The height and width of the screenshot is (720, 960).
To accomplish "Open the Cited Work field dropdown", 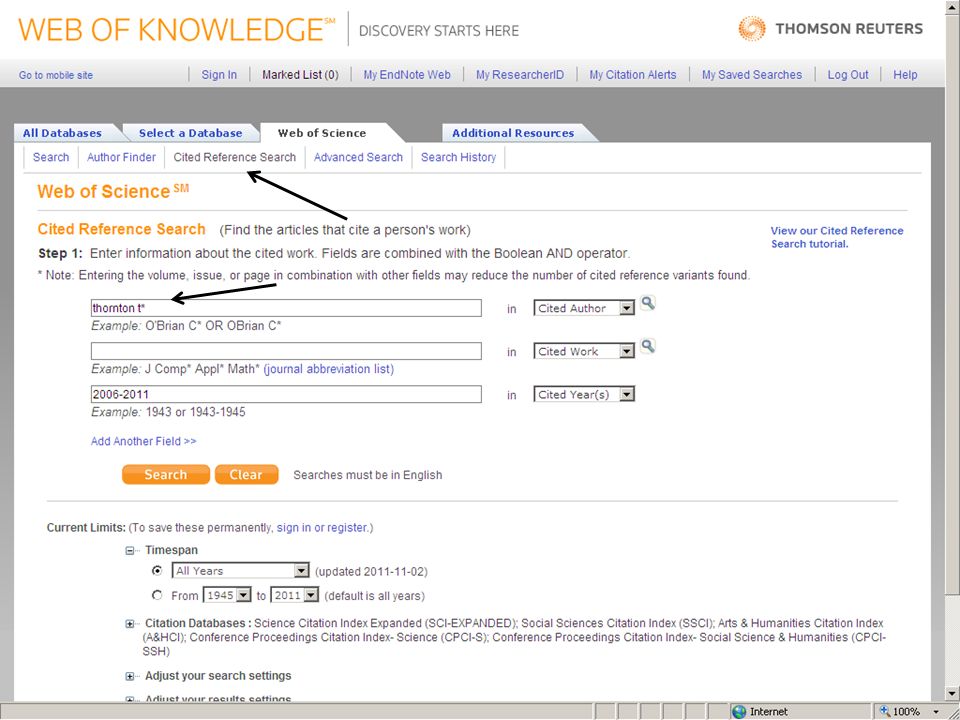I will [x=626, y=351].
